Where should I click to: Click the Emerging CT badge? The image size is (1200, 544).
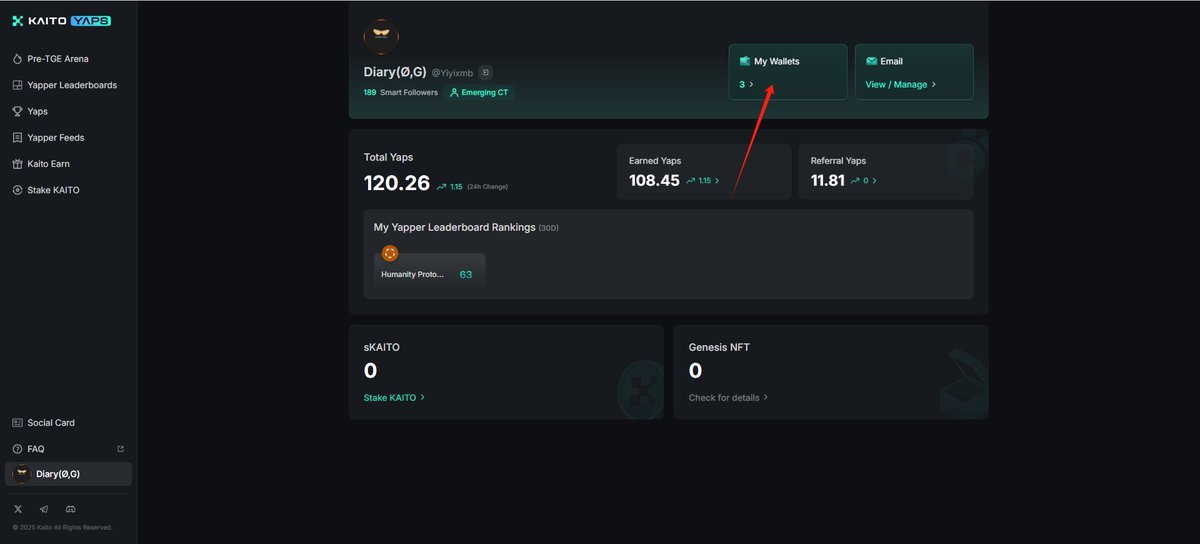pos(478,92)
